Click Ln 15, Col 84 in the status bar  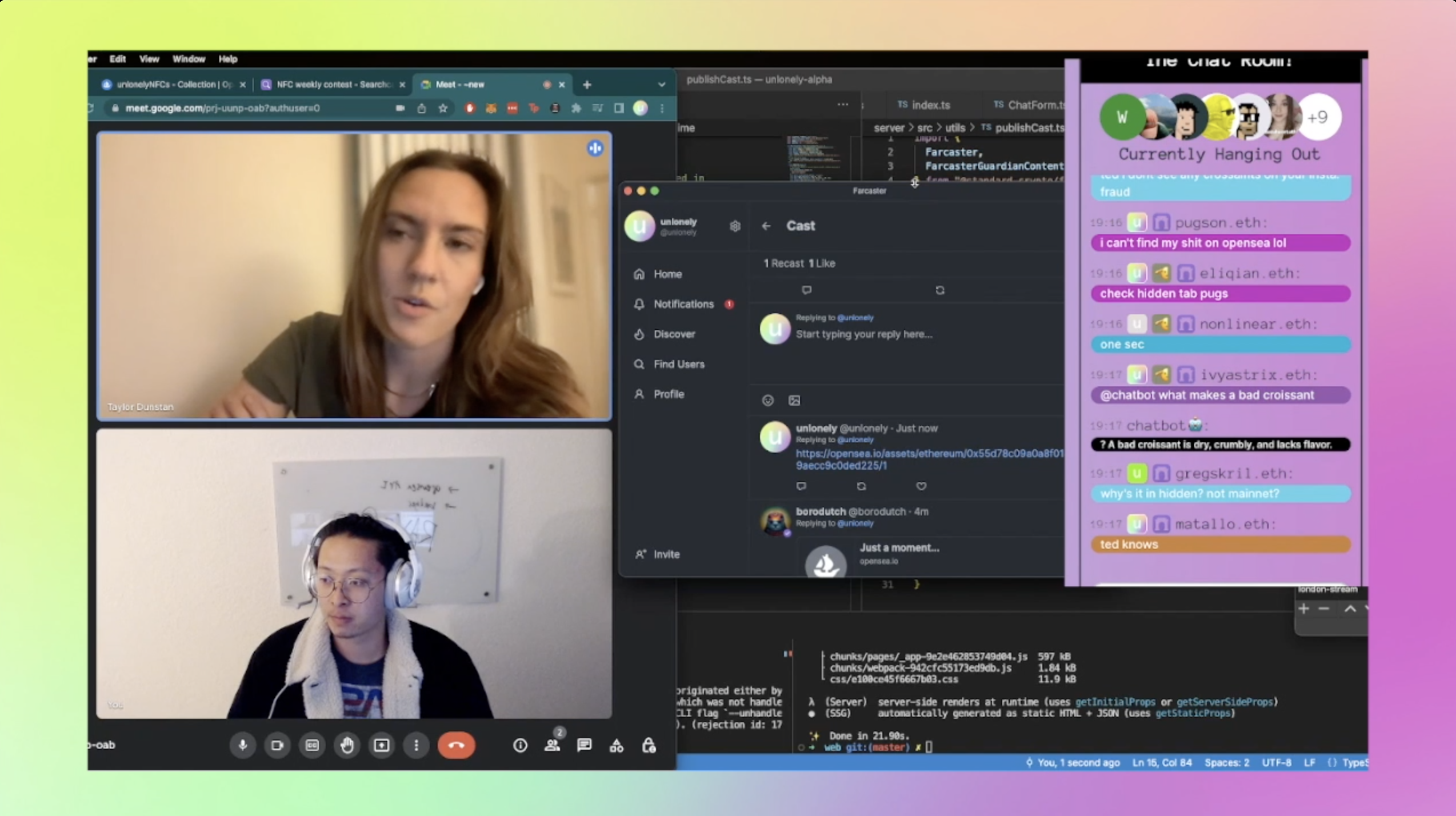pos(1162,763)
